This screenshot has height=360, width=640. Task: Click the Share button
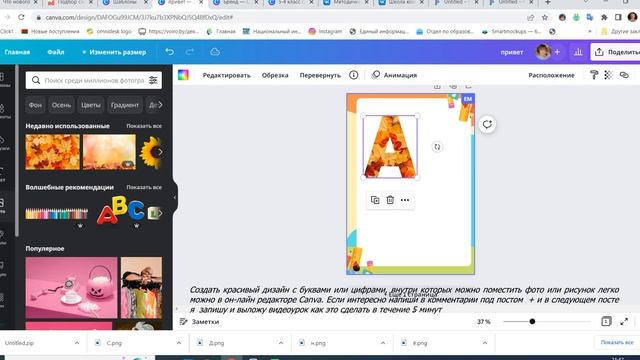616,52
